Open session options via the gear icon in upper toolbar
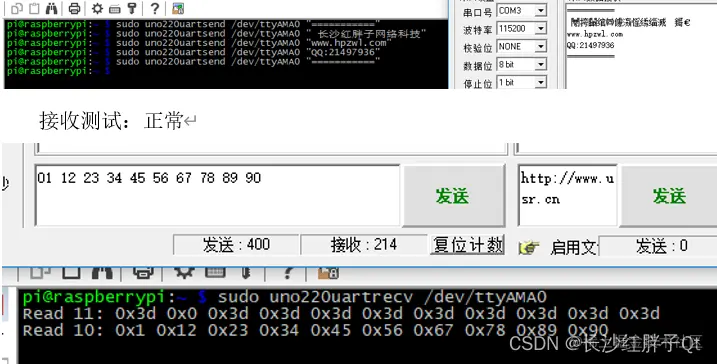Viewport: 717px width, 364px height. click(97, 8)
